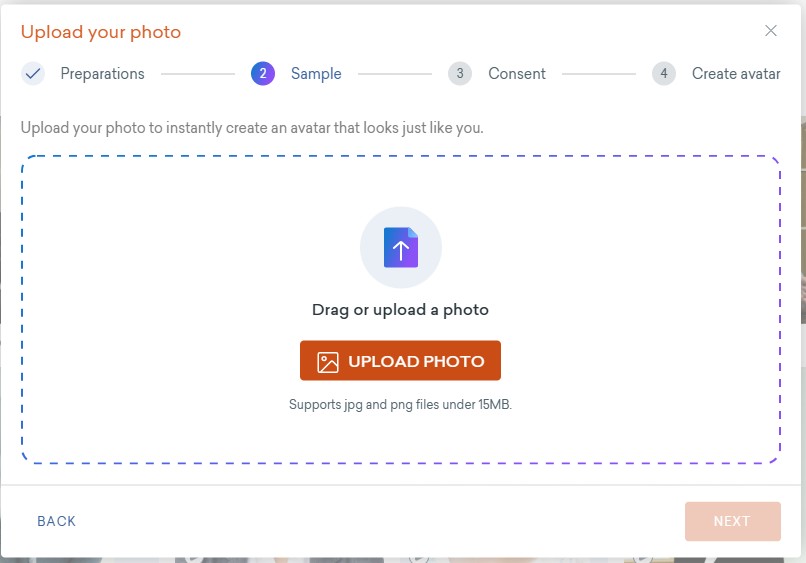806x563 pixels.
Task: Go back using the BACK button
Action: pos(57,521)
